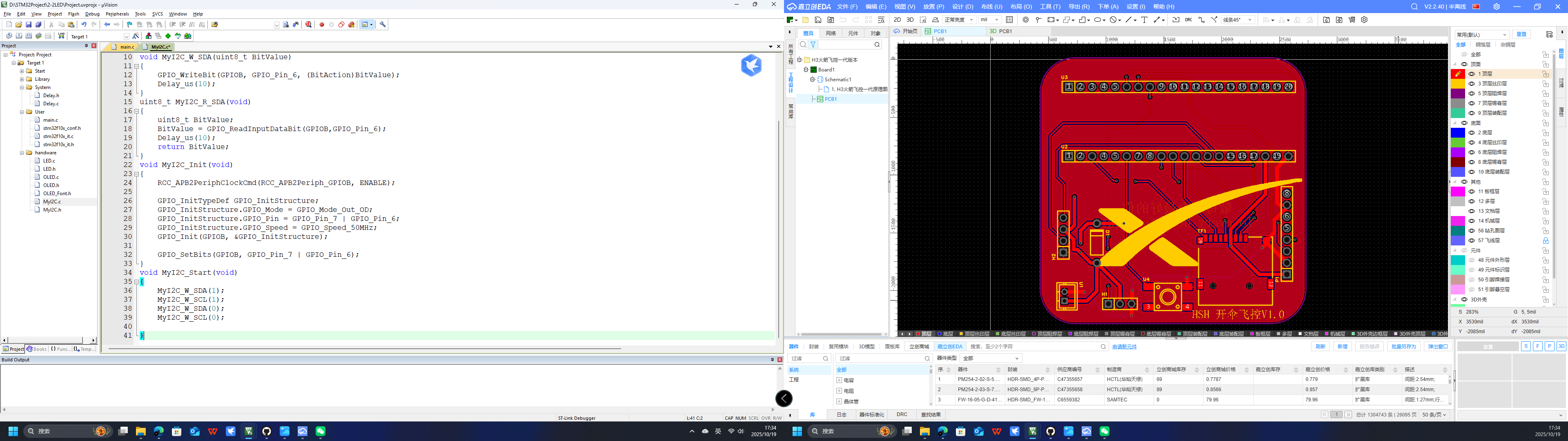Collapse the hardware group in project tree

click(x=22, y=153)
